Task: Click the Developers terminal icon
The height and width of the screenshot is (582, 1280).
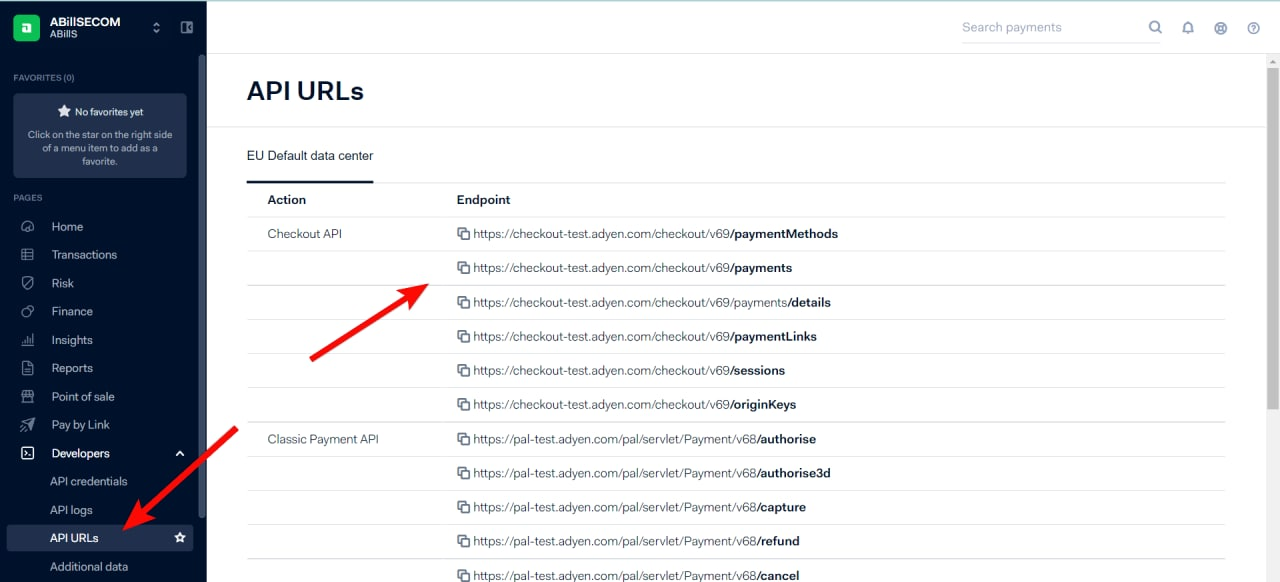Action: pos(28,453)
